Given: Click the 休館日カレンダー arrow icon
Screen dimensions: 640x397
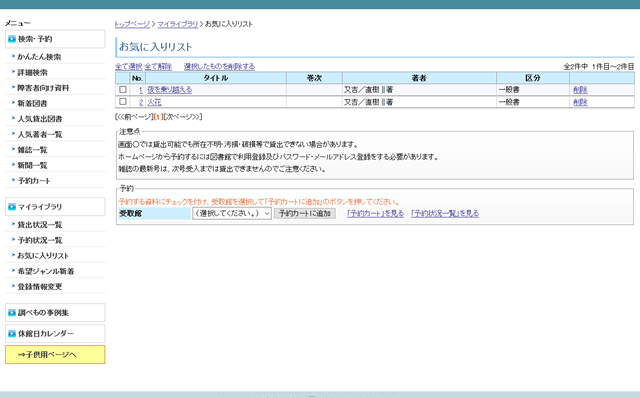Looking at the screenshot, I should (x=12, y=334).
